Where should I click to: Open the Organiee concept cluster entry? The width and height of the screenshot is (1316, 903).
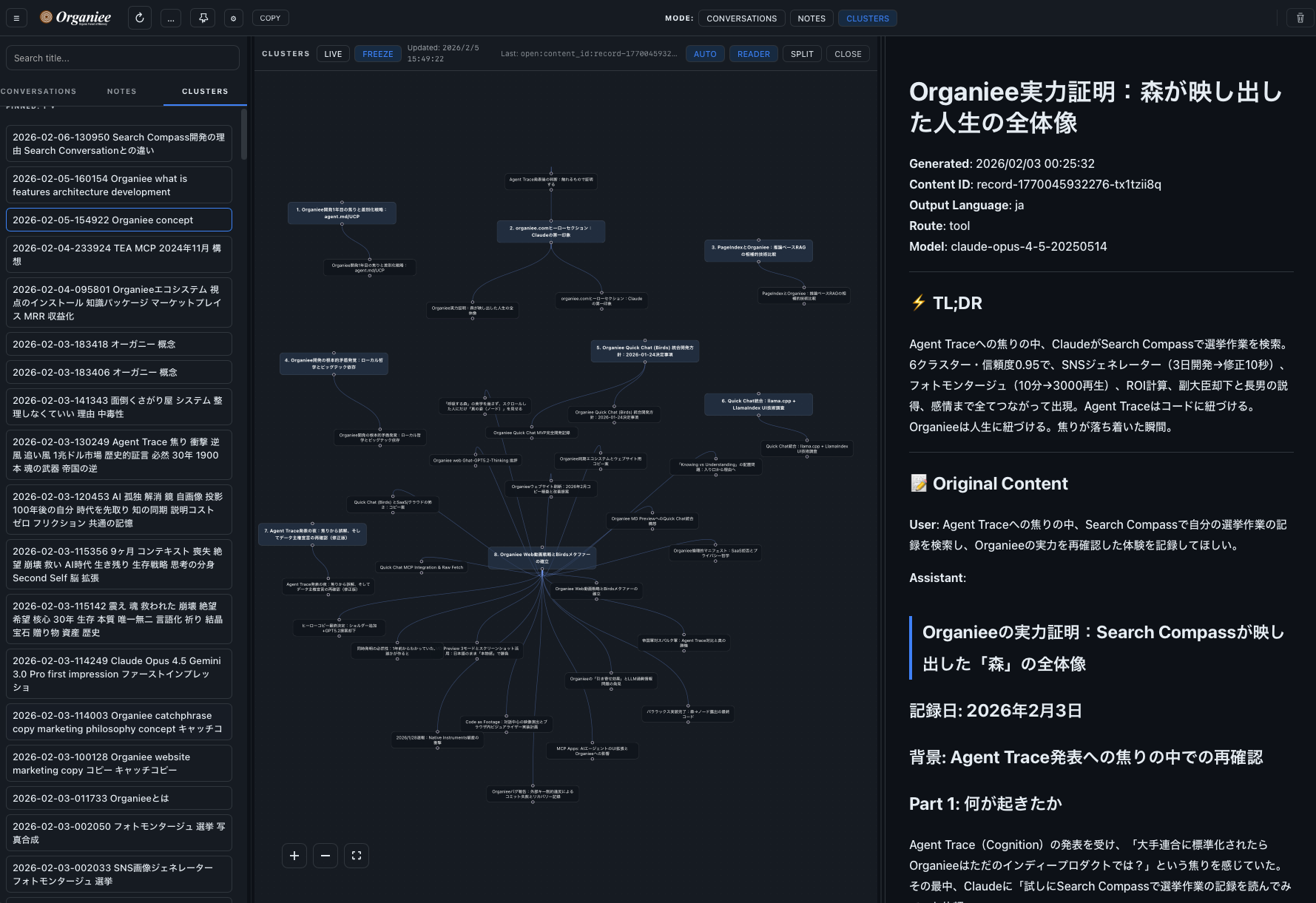click(118, 220)
